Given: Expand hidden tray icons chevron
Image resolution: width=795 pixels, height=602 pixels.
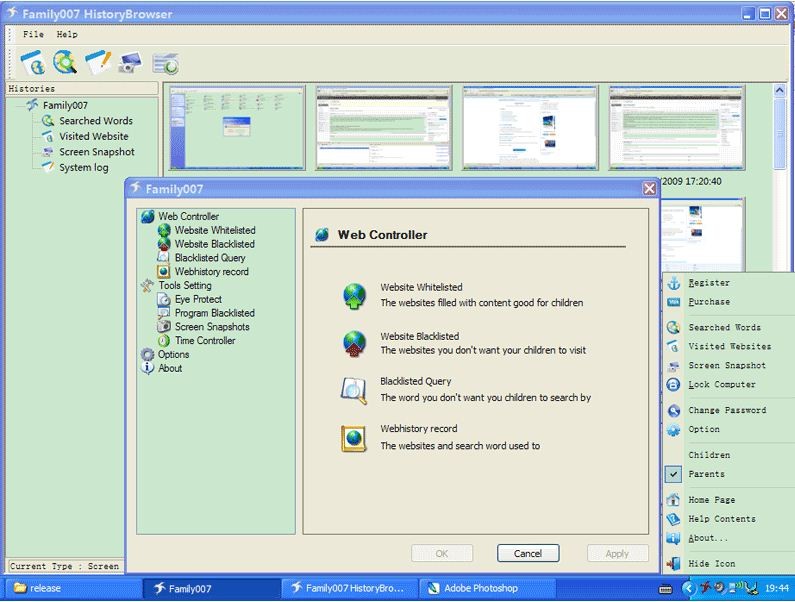Looking at the screenshot, I should tap(689, 588).
